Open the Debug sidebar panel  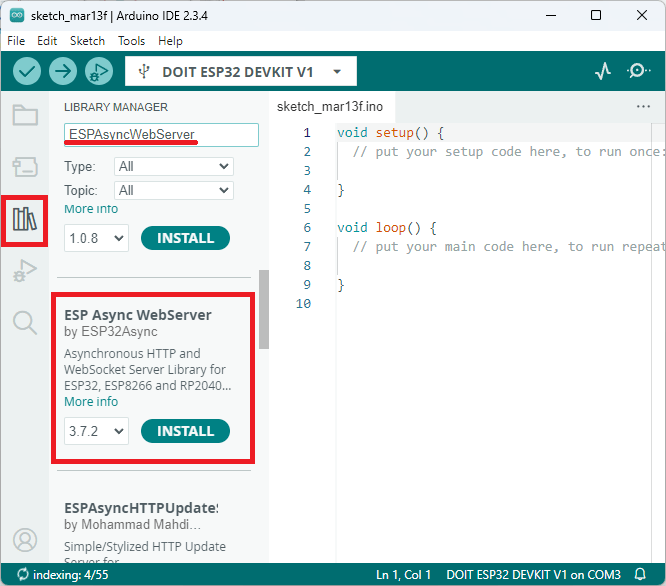pos(25,271)
